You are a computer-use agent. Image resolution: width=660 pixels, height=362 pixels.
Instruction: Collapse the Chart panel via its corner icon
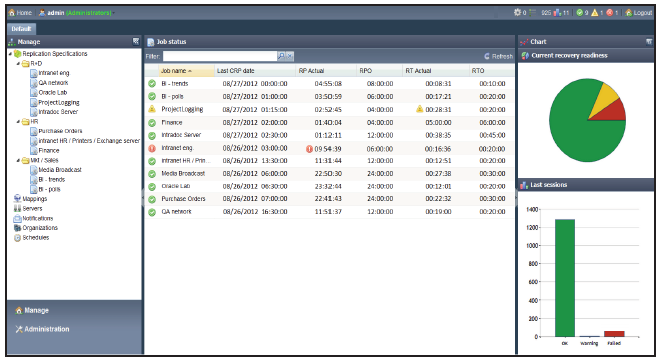(x=649, y=41)
